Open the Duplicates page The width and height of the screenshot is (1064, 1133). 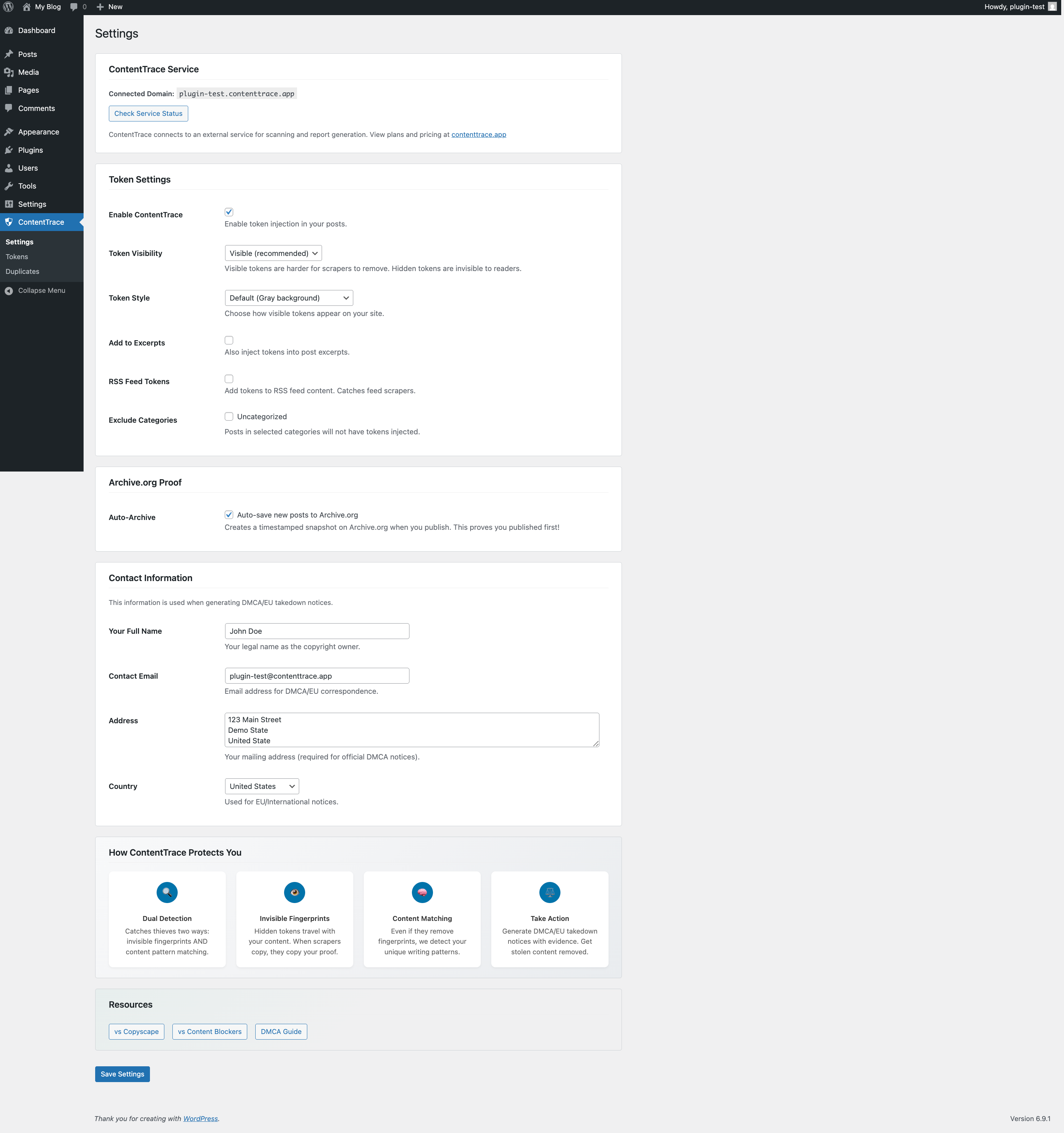point(22,271)
